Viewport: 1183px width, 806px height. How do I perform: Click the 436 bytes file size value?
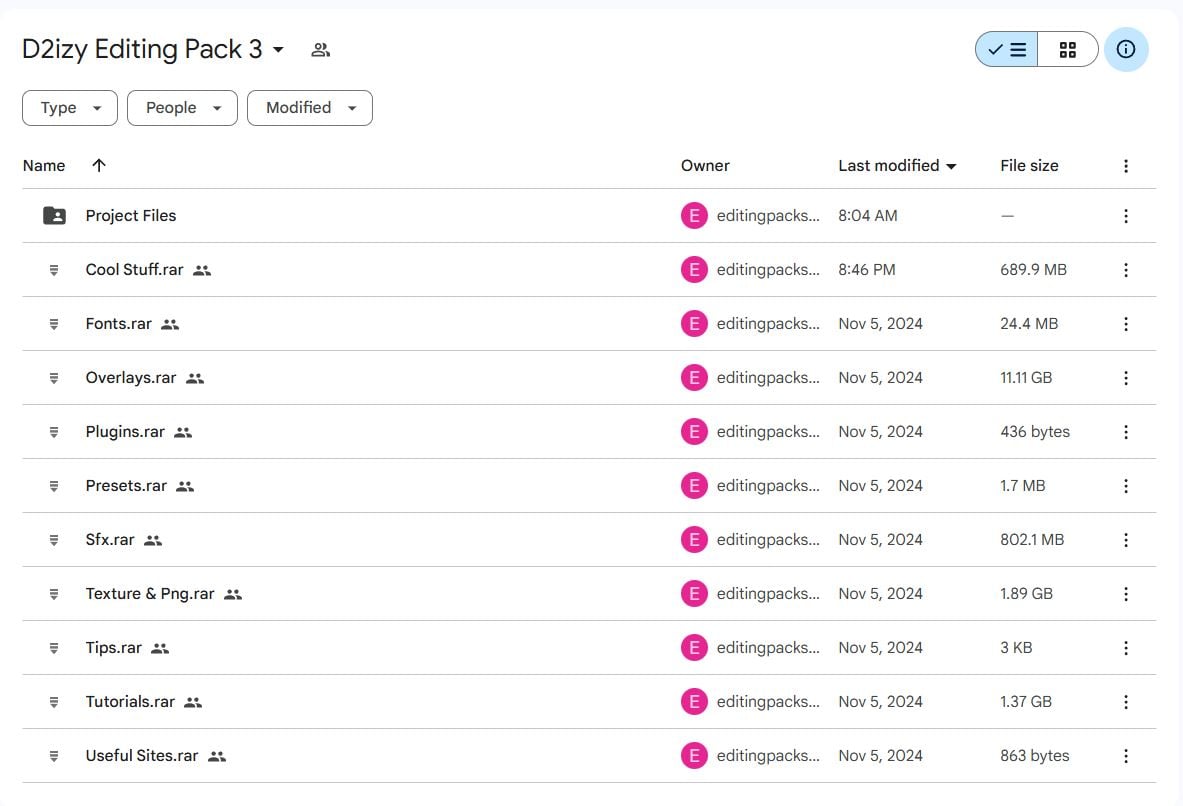point(1035,432)
